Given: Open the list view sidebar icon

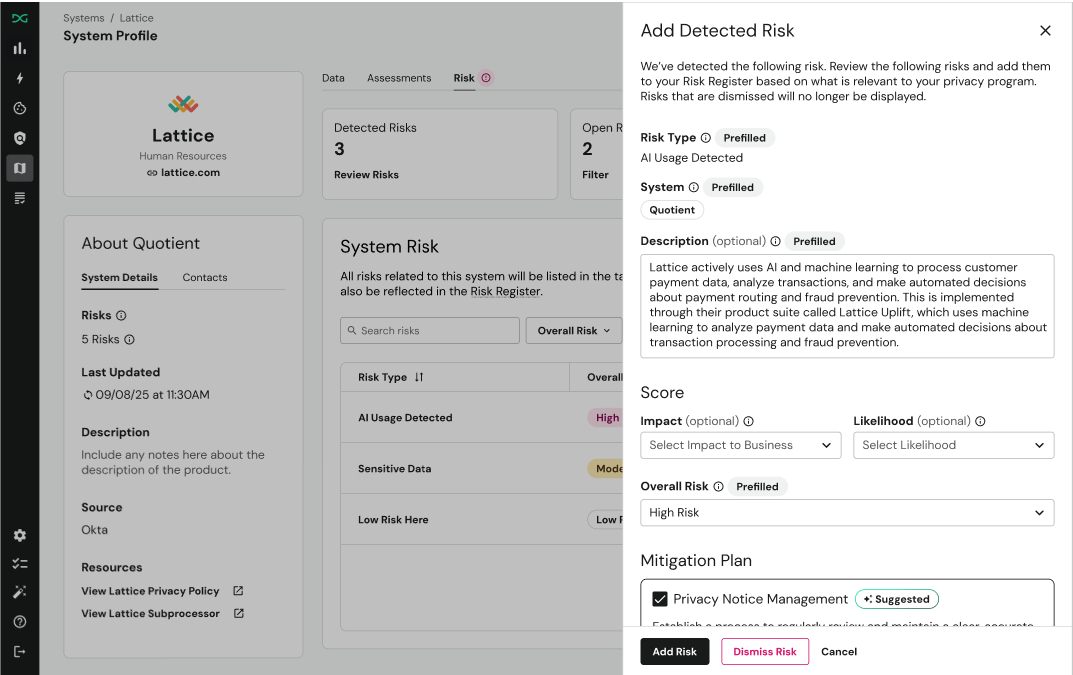Looking at the screenshot, I should click(19, 198).
